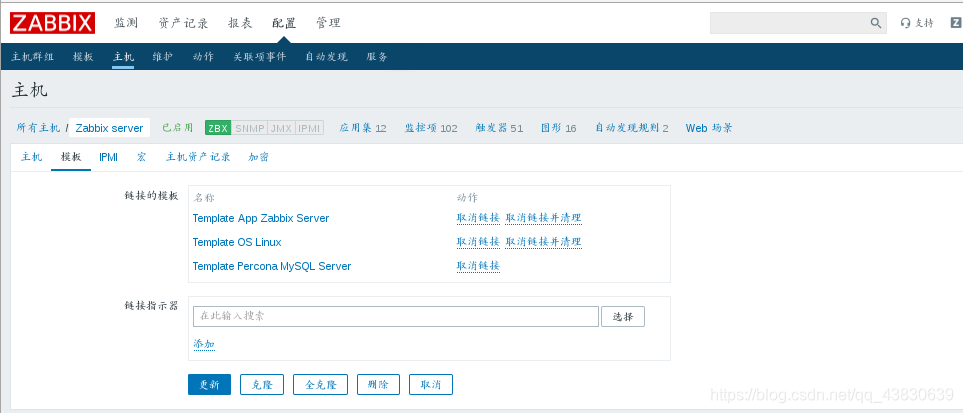
Task: Open Template App Zabbix Server link
Action: click(x=261, y=218)
